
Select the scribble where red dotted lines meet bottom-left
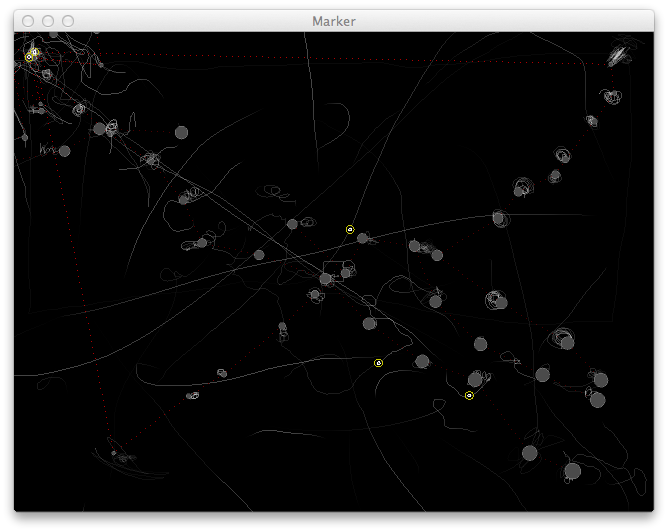113,454
